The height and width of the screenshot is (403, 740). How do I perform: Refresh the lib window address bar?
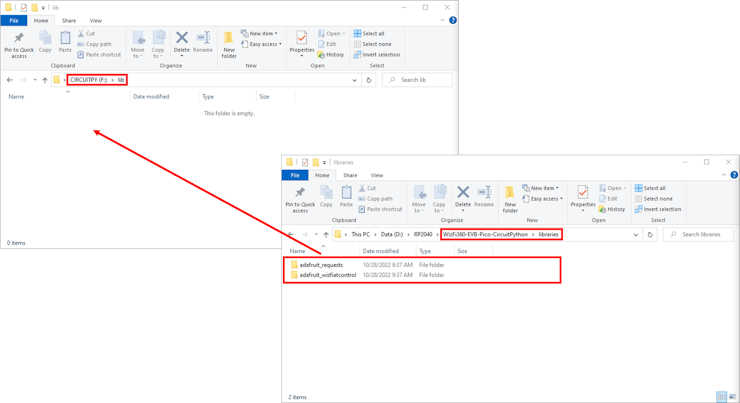(x=369, y=80)
